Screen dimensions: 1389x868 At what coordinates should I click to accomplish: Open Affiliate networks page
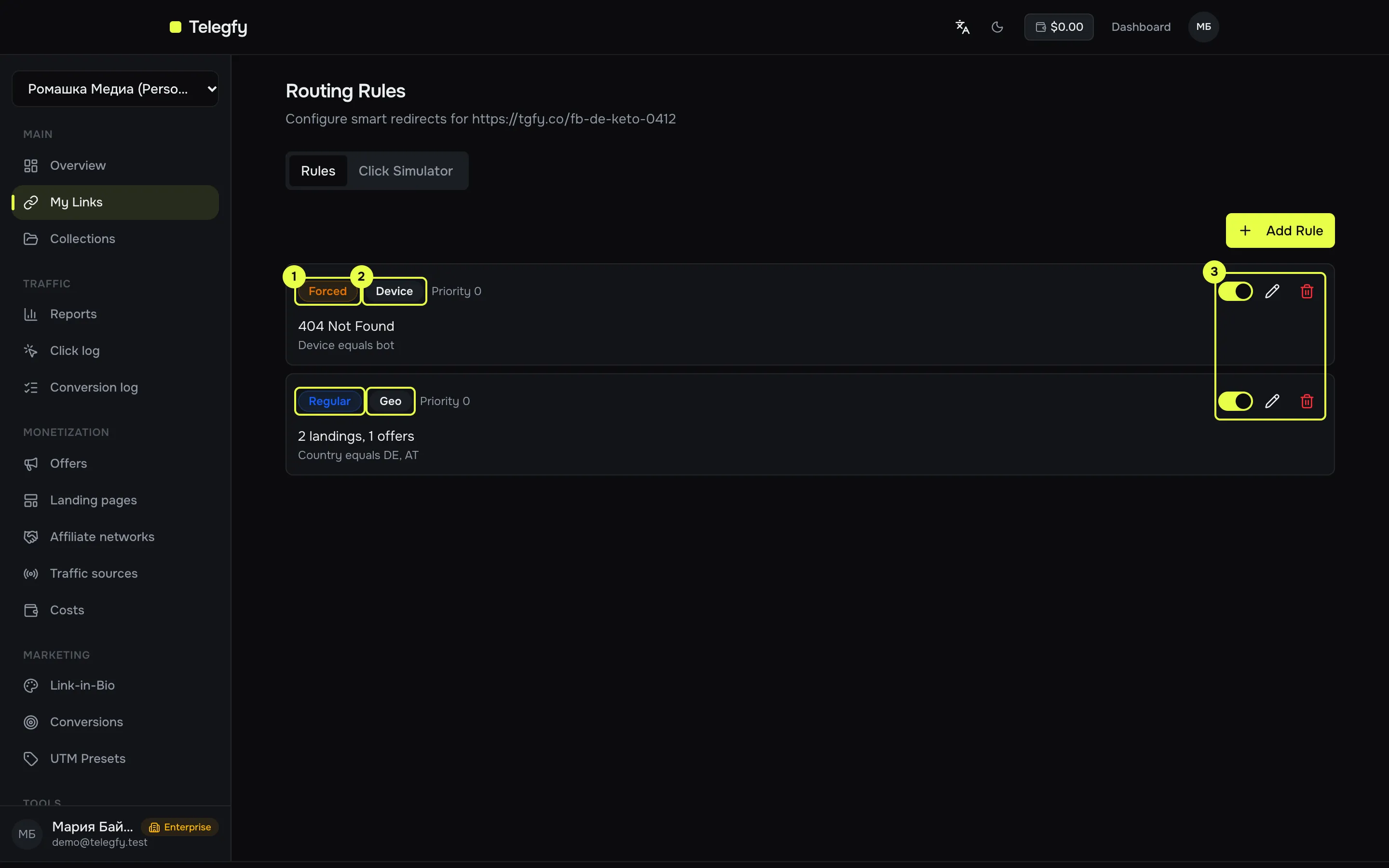(115, 537)
